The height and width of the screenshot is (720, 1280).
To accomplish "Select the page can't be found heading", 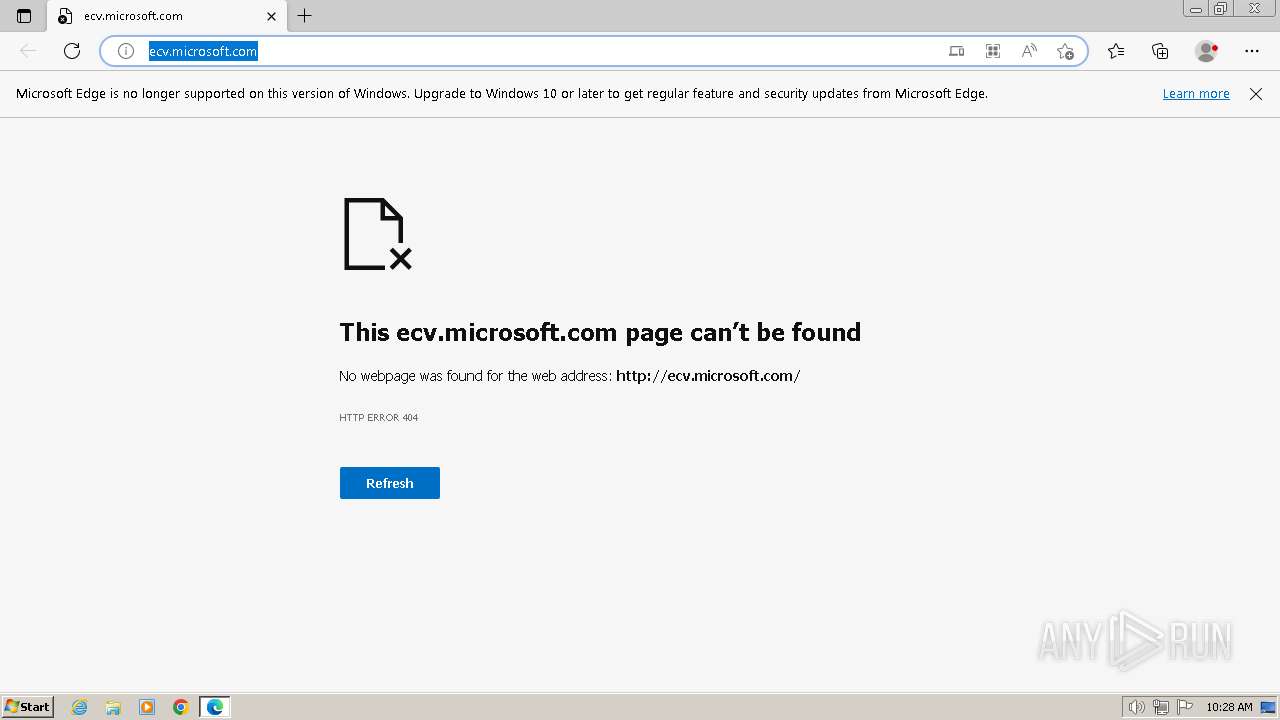I will 600,332.
